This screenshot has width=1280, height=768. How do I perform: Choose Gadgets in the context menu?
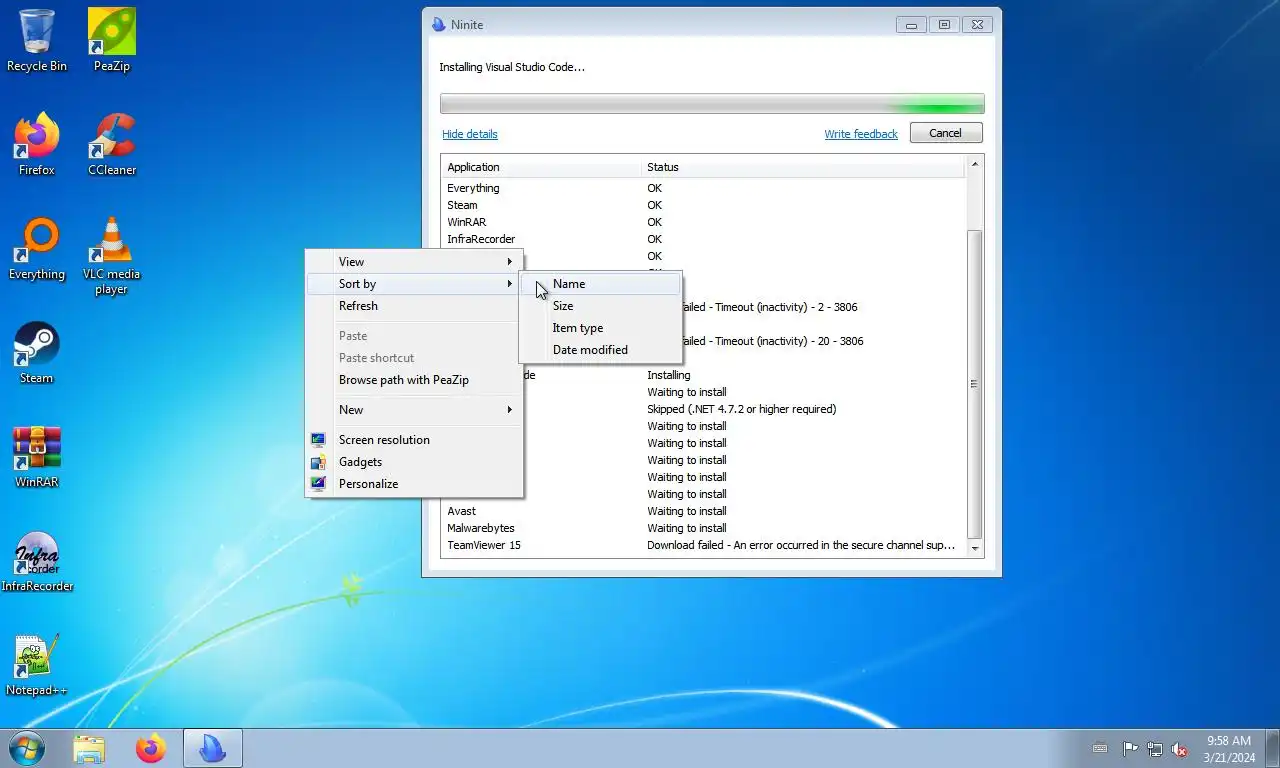click(x=414, y=462)
